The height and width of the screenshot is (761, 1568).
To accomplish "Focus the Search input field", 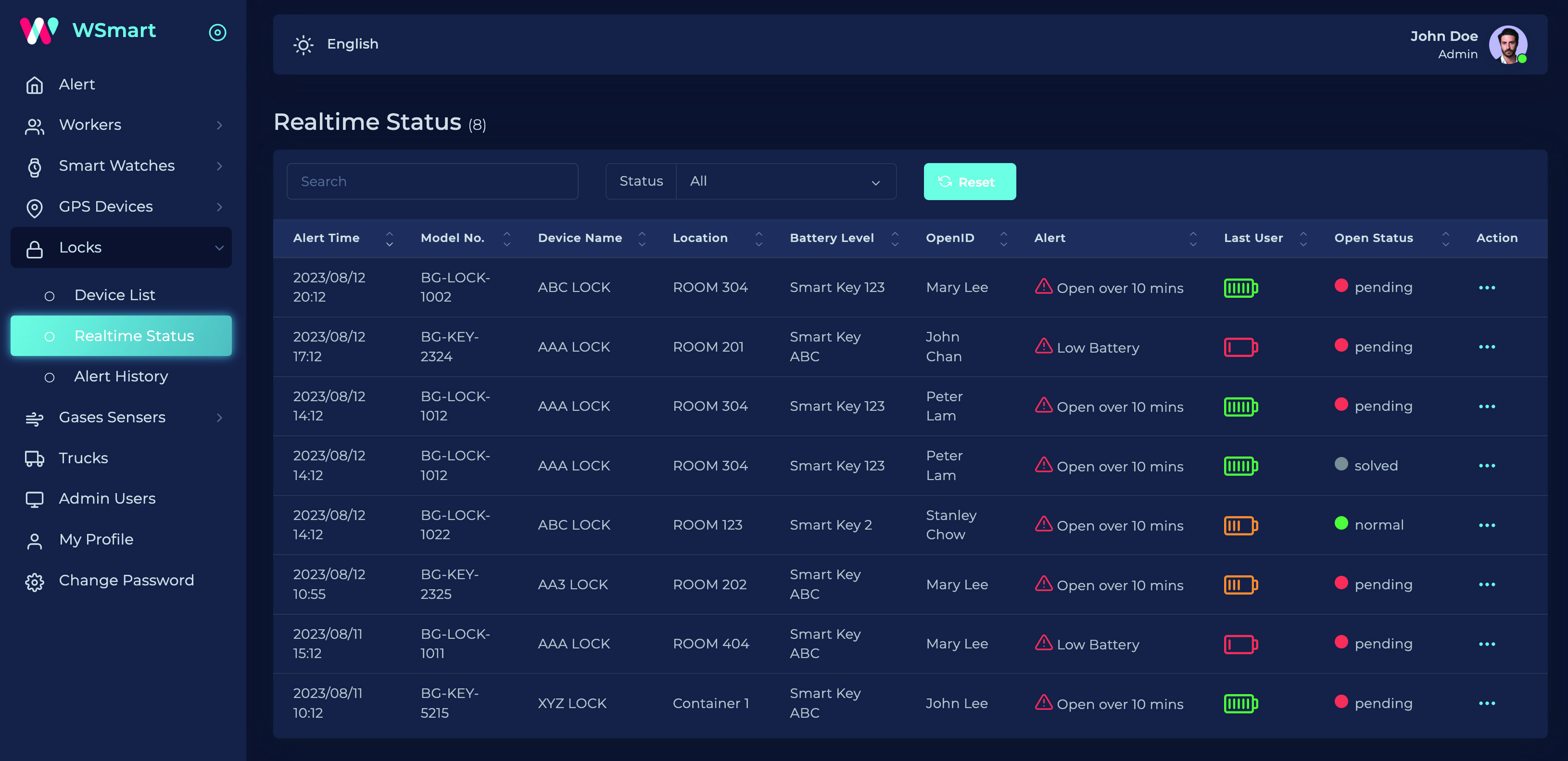I will point(432,181).
